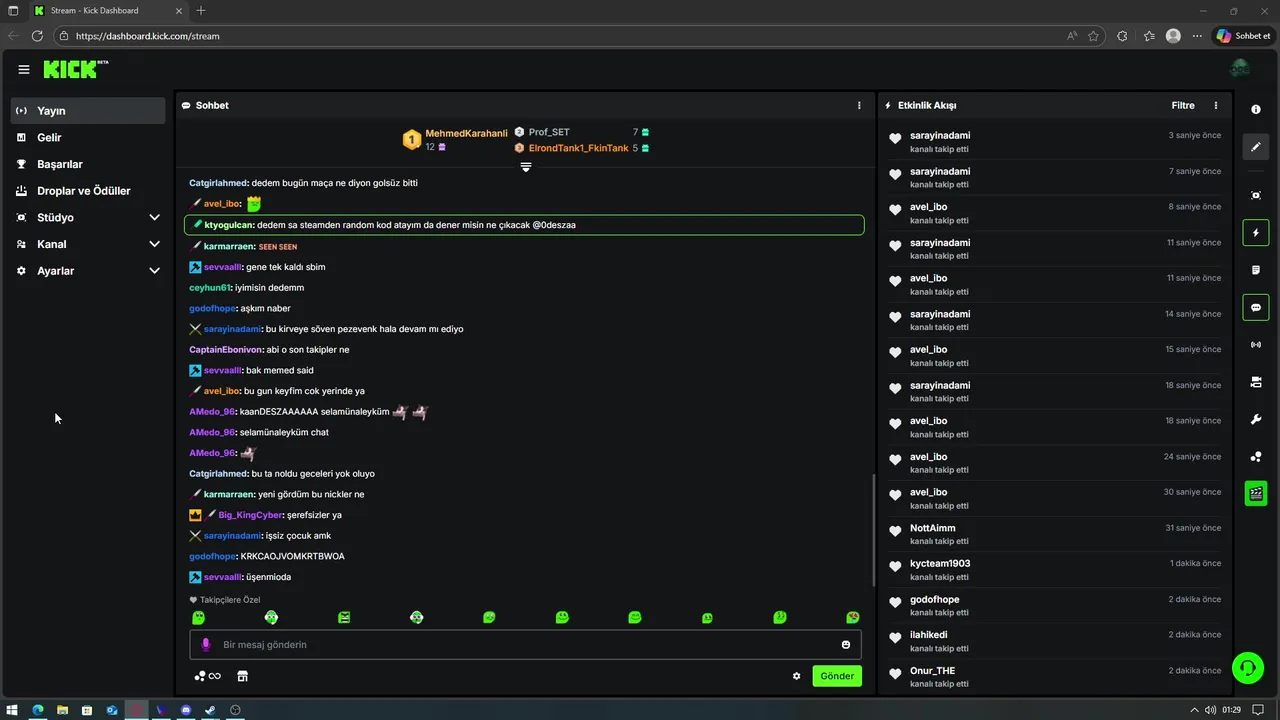The height and width of the screenshot is (720, 1280).
Task: Open Steam from the taskbar
Action: point(210,710)
